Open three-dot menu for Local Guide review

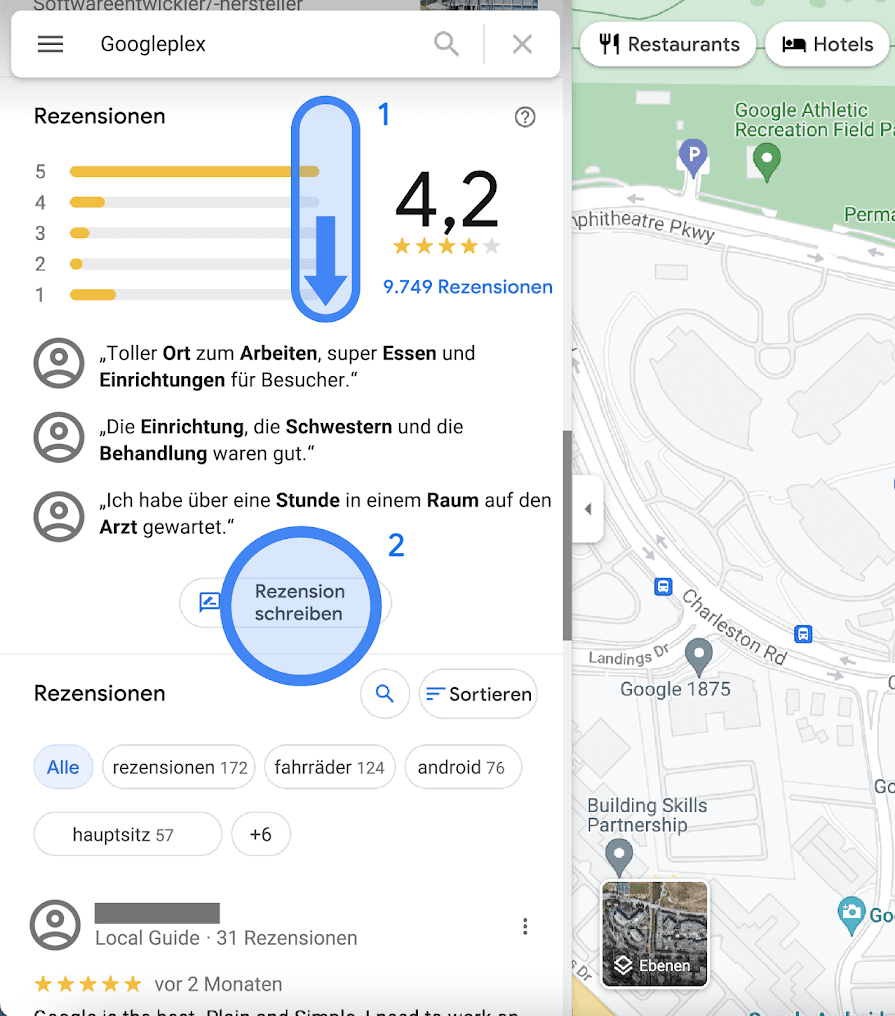[x=525, y=926]
